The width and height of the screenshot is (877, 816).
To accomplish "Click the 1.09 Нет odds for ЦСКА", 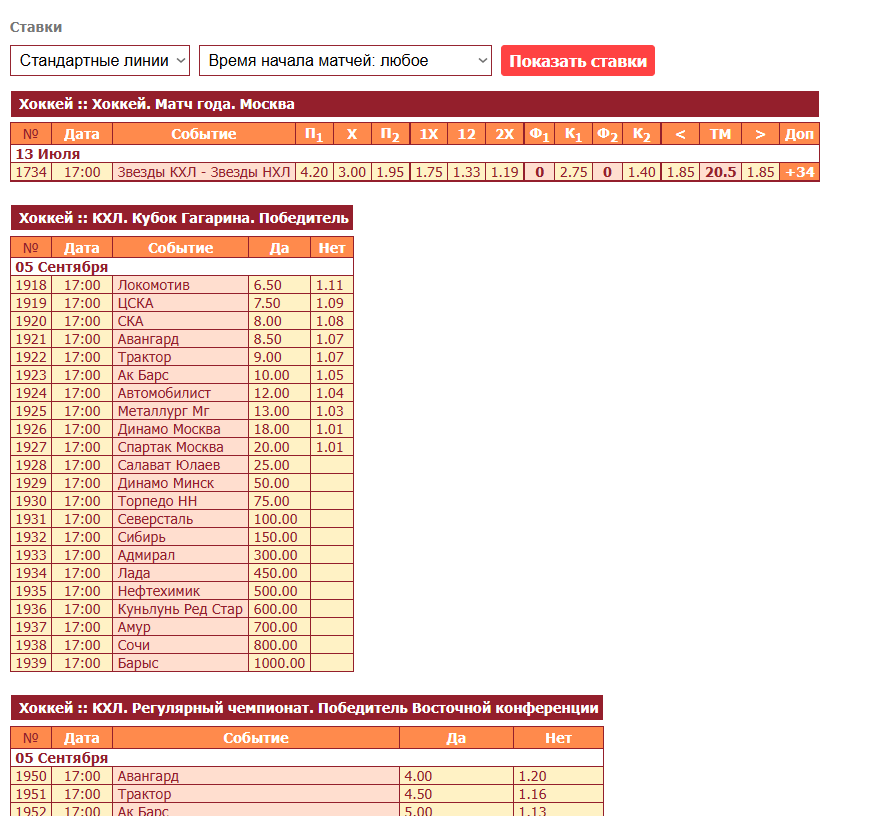I will coord(332,303).
